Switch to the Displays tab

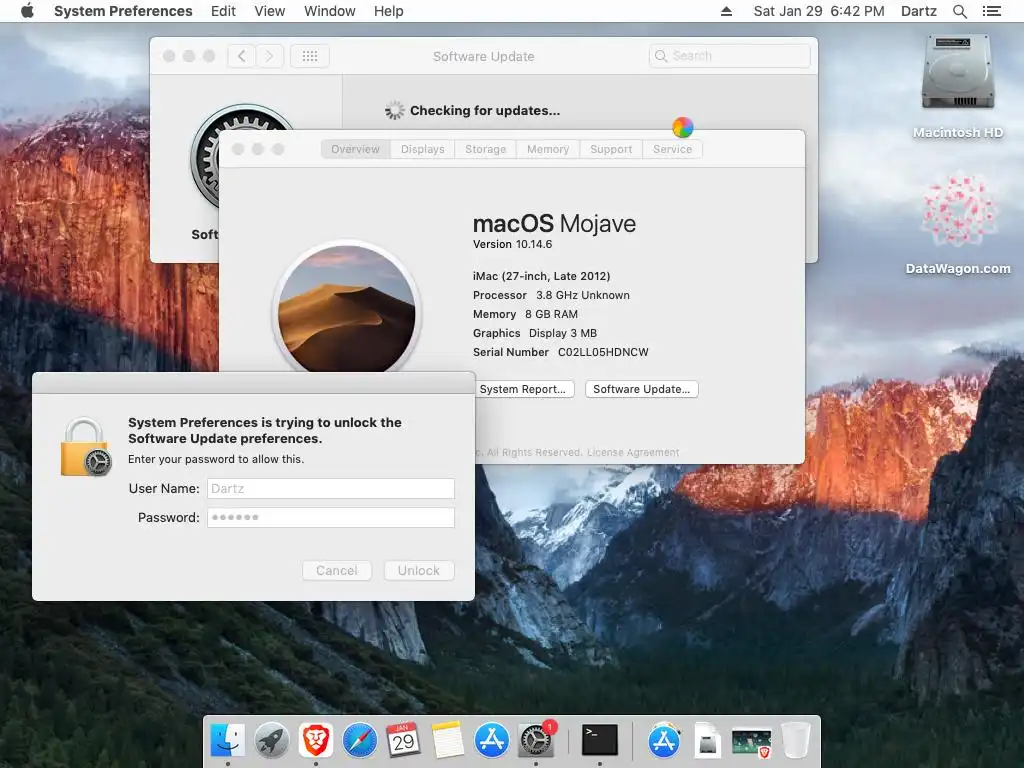click(x=423, y=149)
